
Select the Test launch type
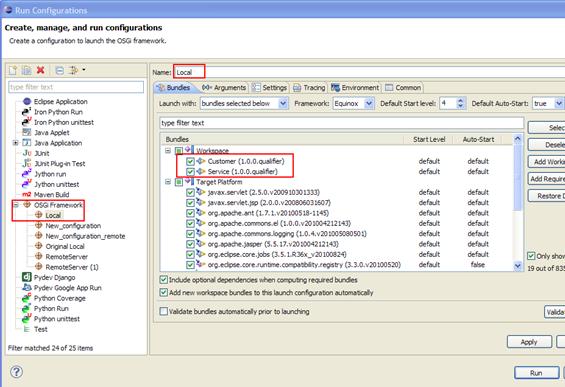click(x=40, y=329)
